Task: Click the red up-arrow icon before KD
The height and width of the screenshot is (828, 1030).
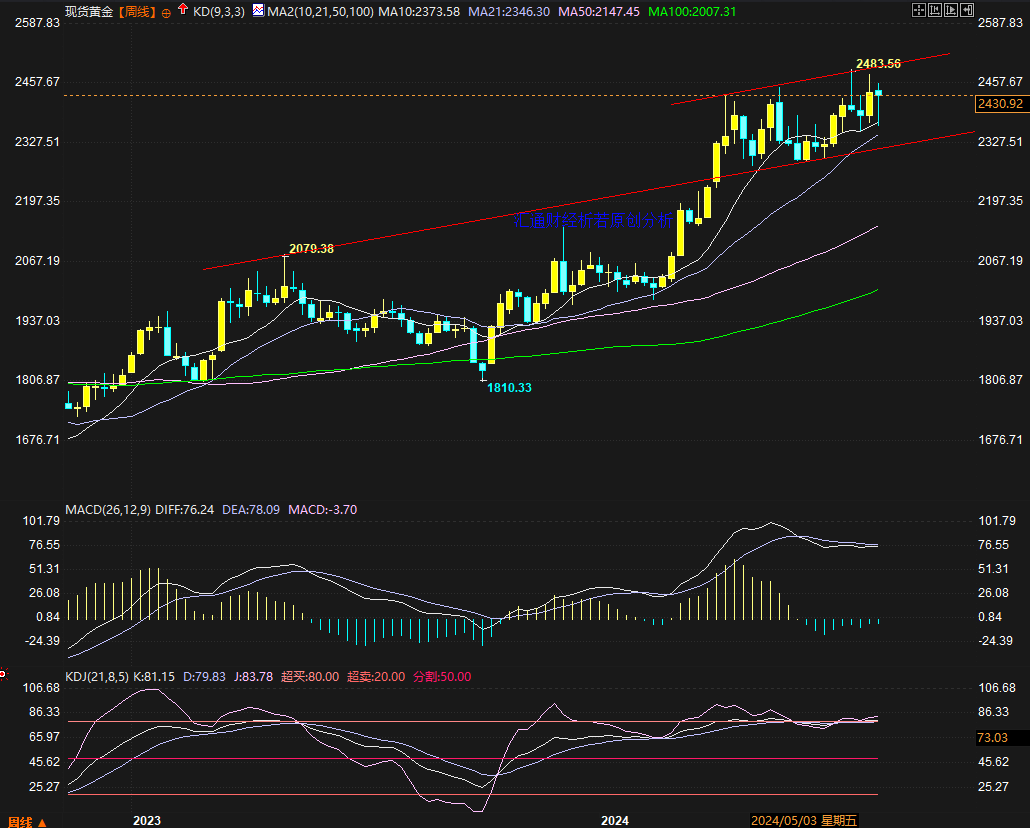Action: click(x=182, y=11)
